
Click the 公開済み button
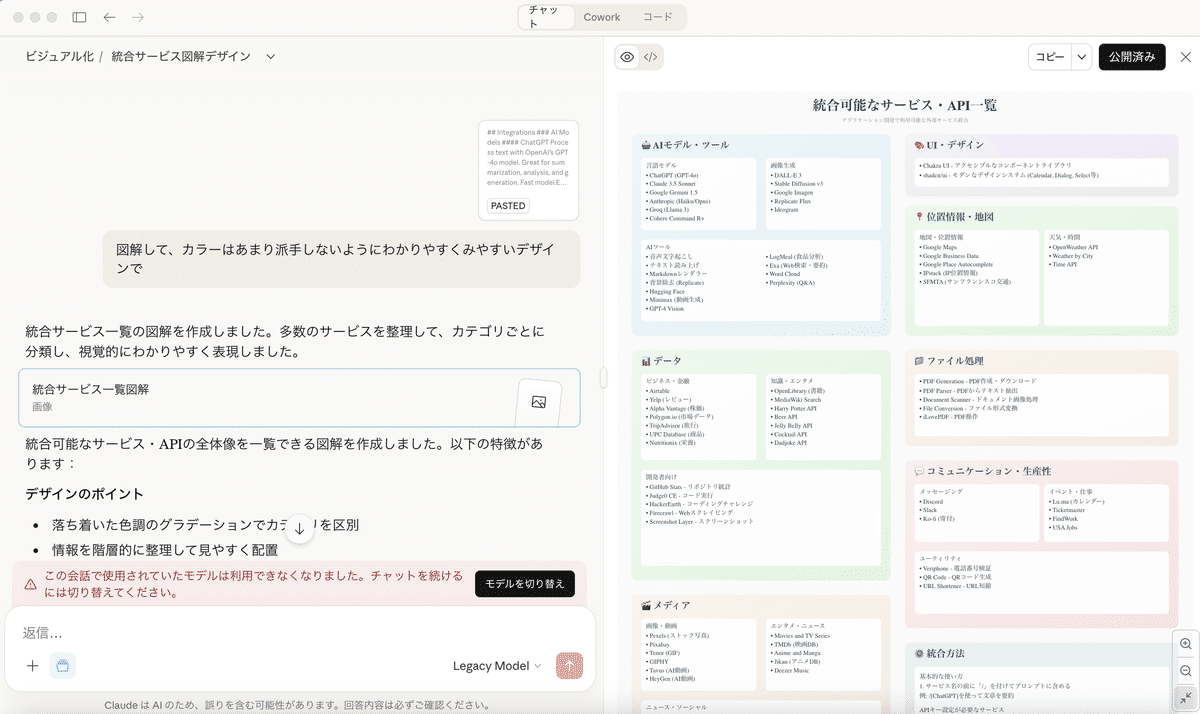pyautogui.click(x=1132, y=57)
